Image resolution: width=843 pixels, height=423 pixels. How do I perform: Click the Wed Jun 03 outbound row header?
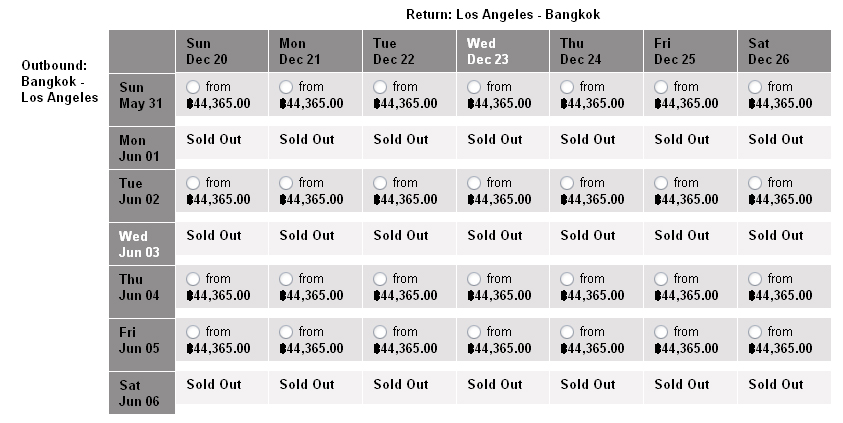142,243
